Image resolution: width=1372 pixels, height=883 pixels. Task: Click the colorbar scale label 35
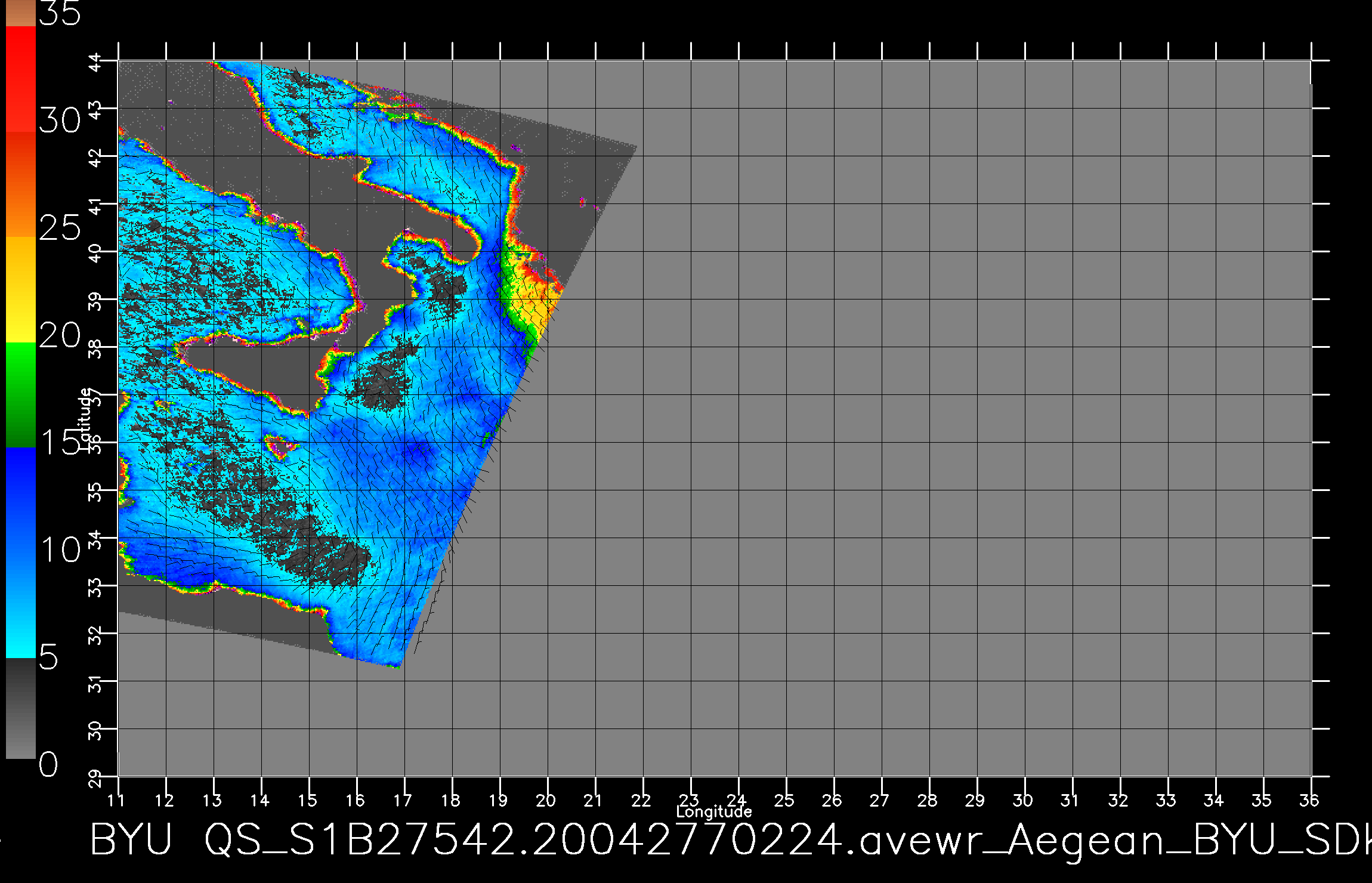click(x=60, y=13)
